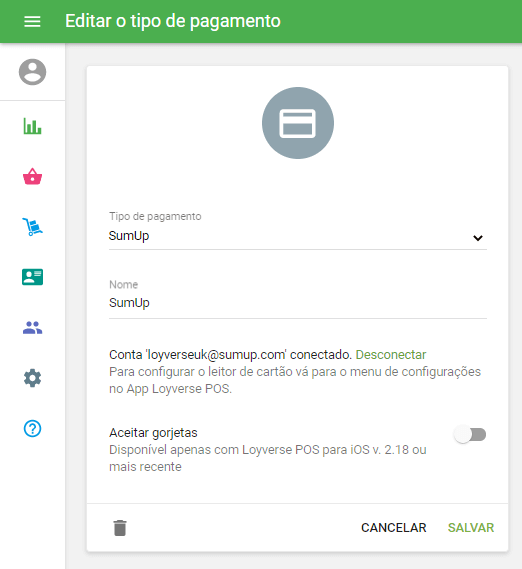Toggle the Aceitar gorjetas switch
This screenshot has width=522, height=569.
click(470, 434)
